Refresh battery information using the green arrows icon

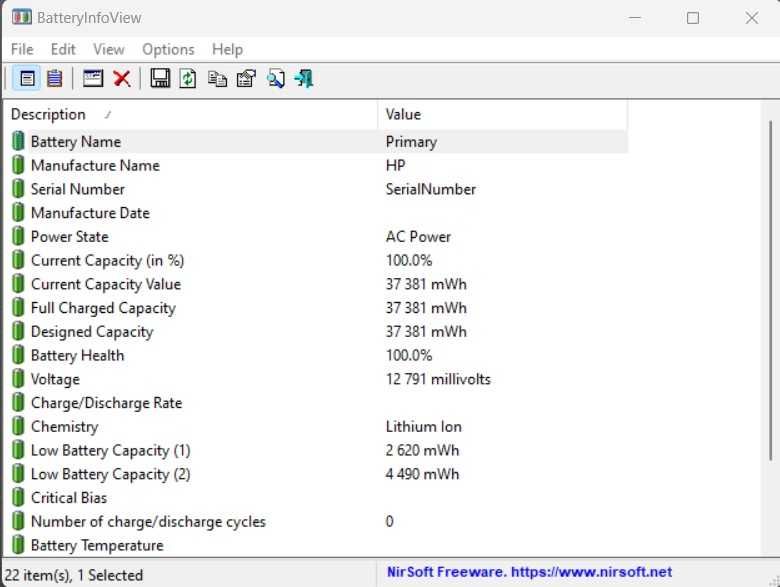tap(188, 79)
